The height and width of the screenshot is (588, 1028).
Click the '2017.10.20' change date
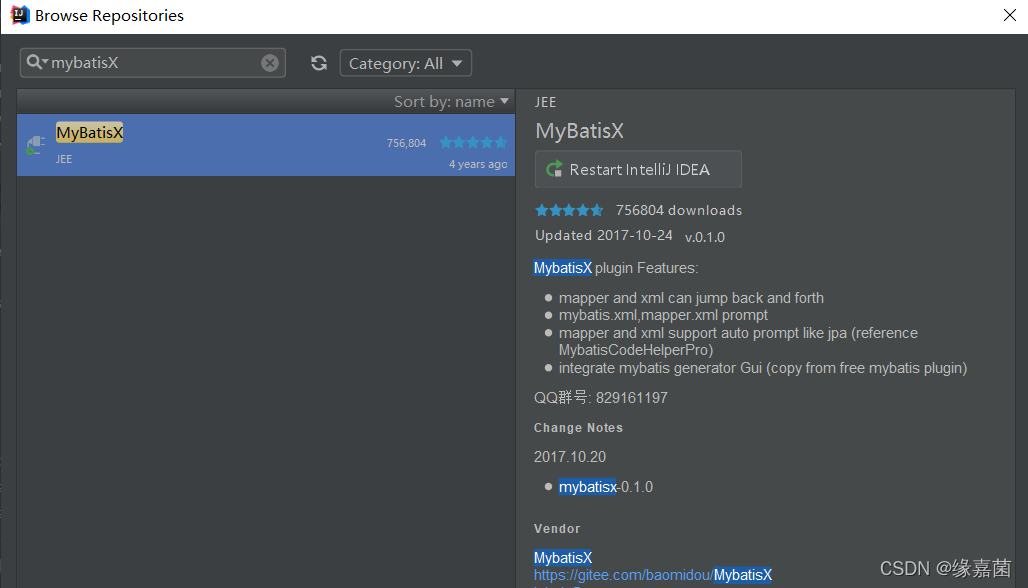tap(570, 457)
